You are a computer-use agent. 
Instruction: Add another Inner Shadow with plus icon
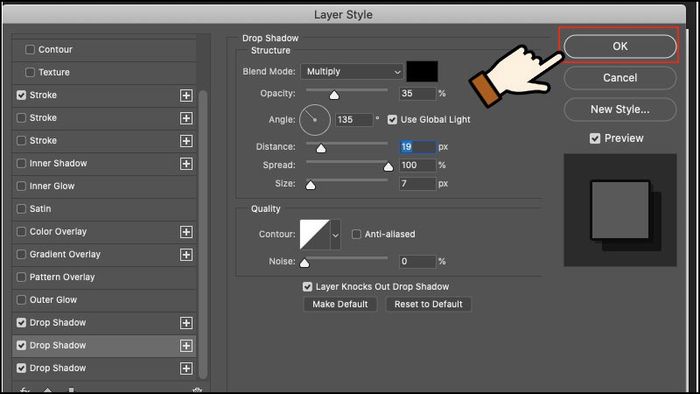pos(186,163)
